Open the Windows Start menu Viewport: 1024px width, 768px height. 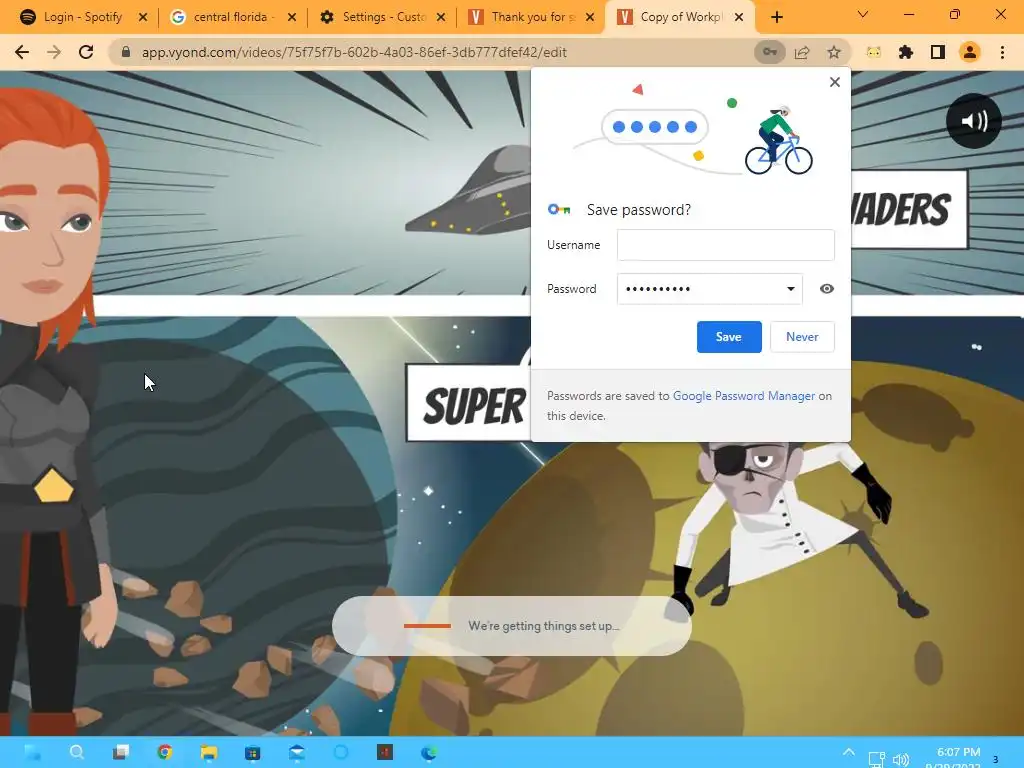click(33, 752)
